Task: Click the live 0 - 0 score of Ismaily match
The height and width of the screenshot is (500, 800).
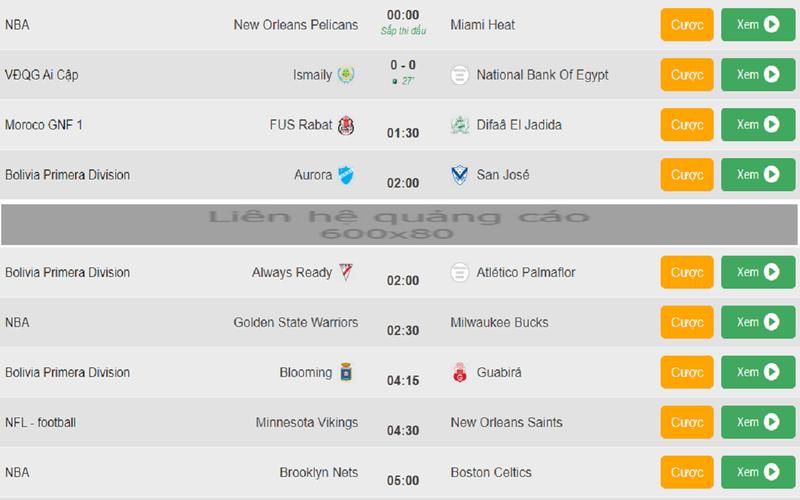Action: (x=404, y=64)
